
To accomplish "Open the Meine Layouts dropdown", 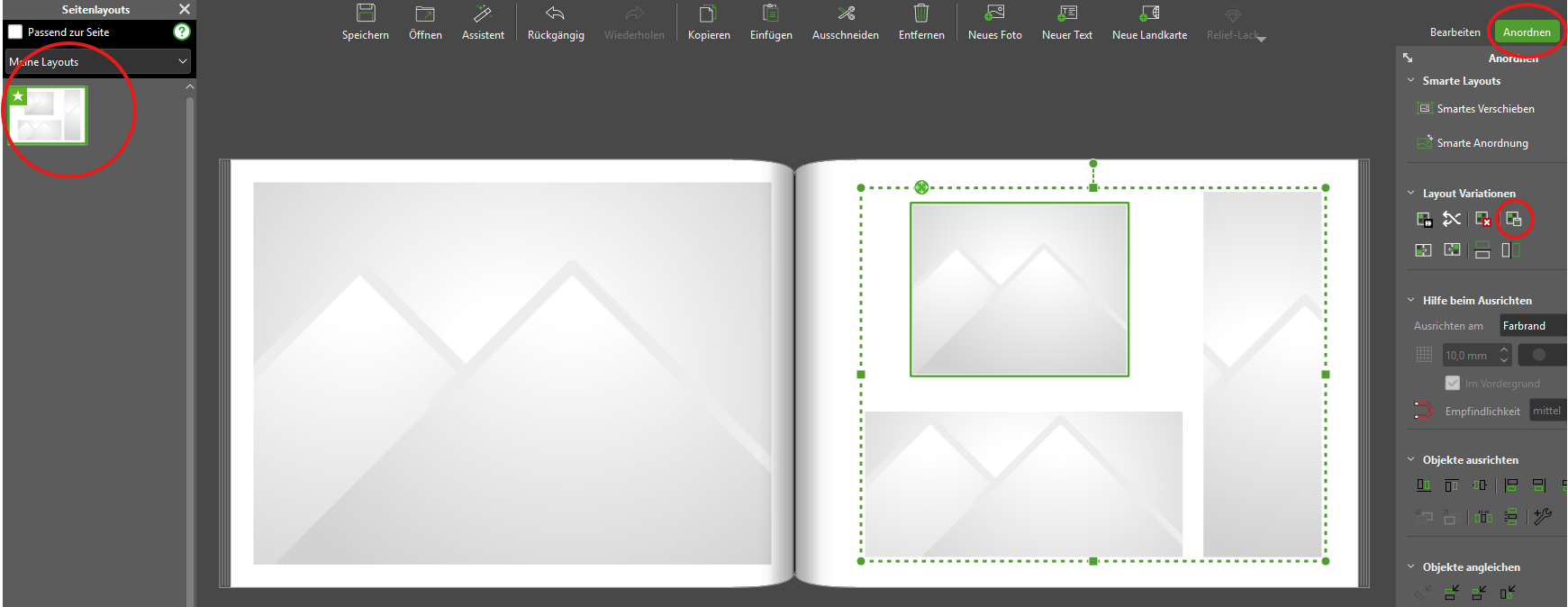I will pyautogui.click(x=97, y=61).
